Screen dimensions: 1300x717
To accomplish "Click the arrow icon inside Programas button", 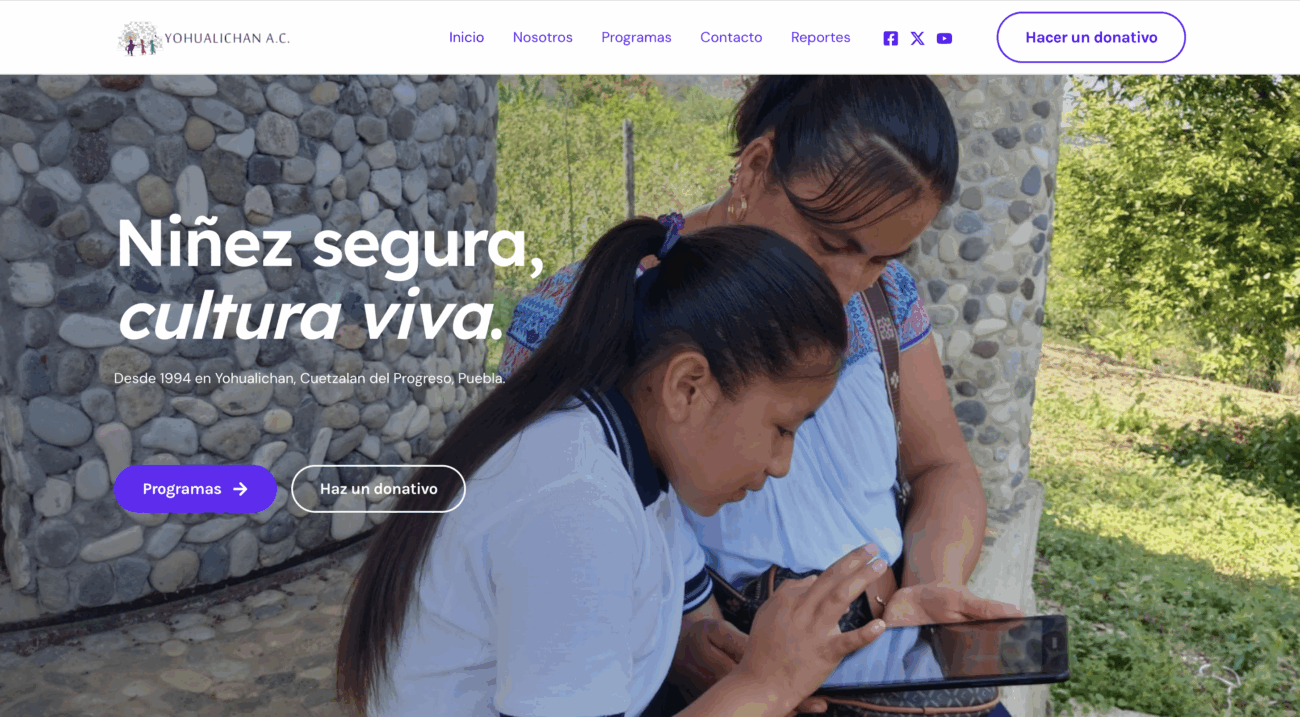I will [x=240, y=489].
